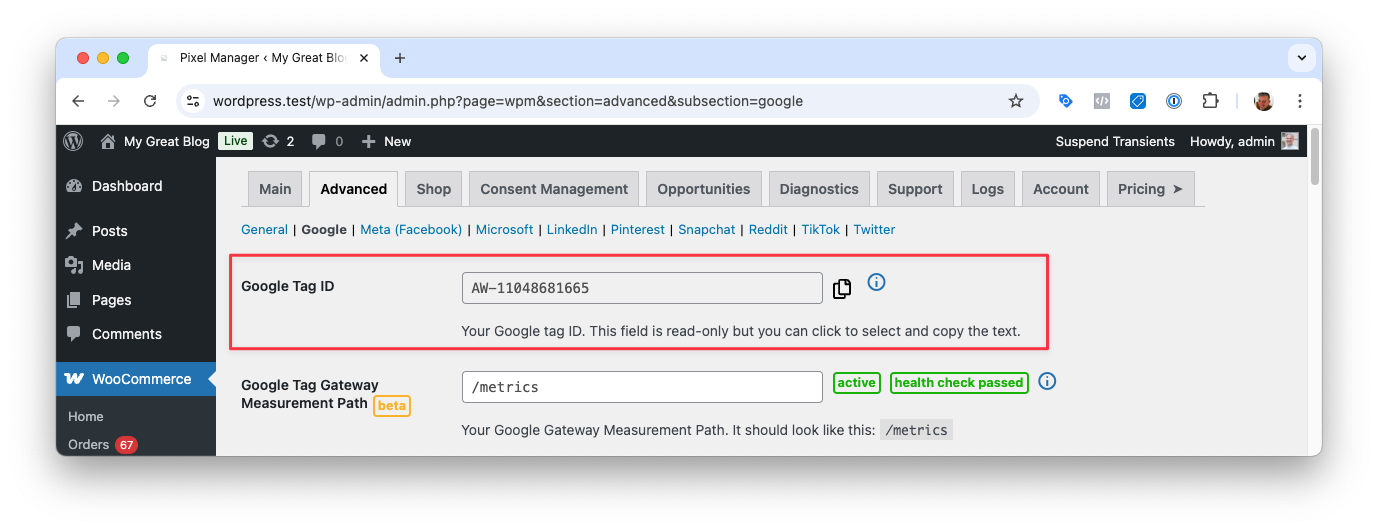Open the Google subsection link
The image size is (1378, 530).
(324, 229)
